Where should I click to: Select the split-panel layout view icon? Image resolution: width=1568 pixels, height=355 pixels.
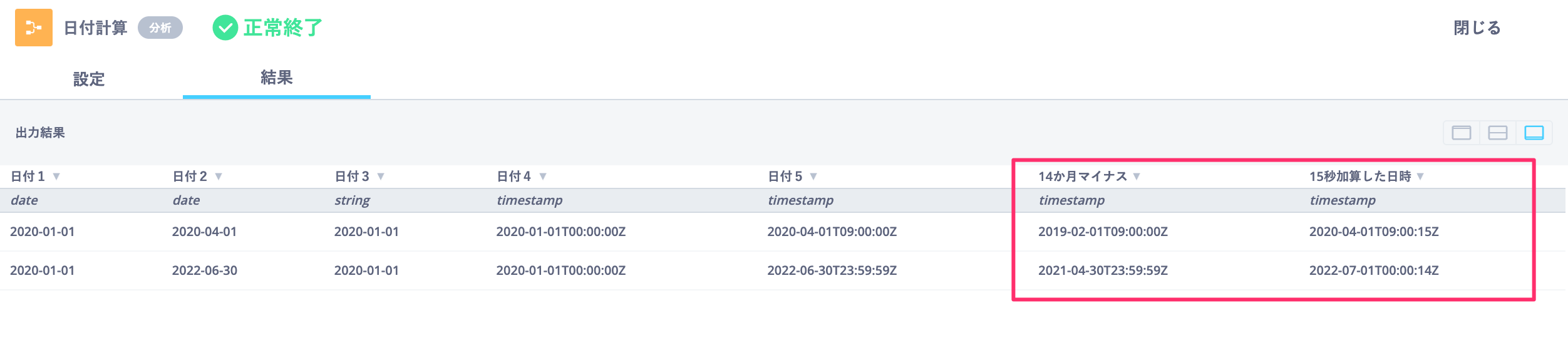point(1498,133)
